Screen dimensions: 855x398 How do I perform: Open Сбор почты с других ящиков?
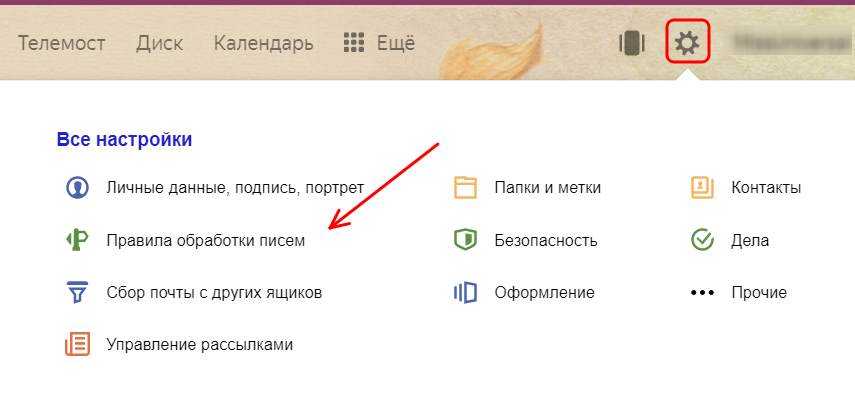coord(214,293)
